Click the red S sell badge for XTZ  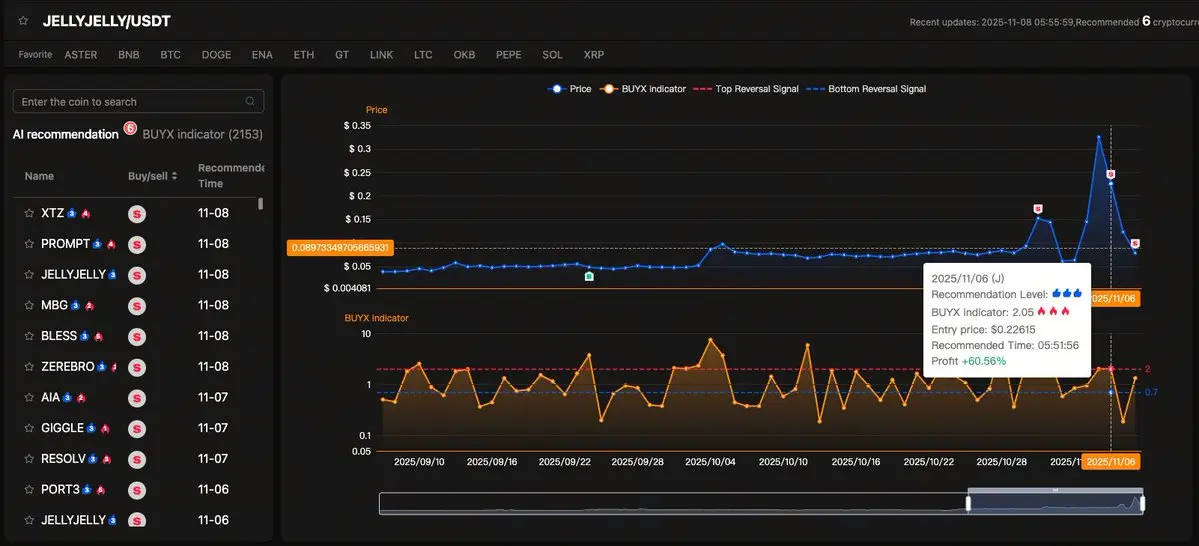(x=137, y=213)
